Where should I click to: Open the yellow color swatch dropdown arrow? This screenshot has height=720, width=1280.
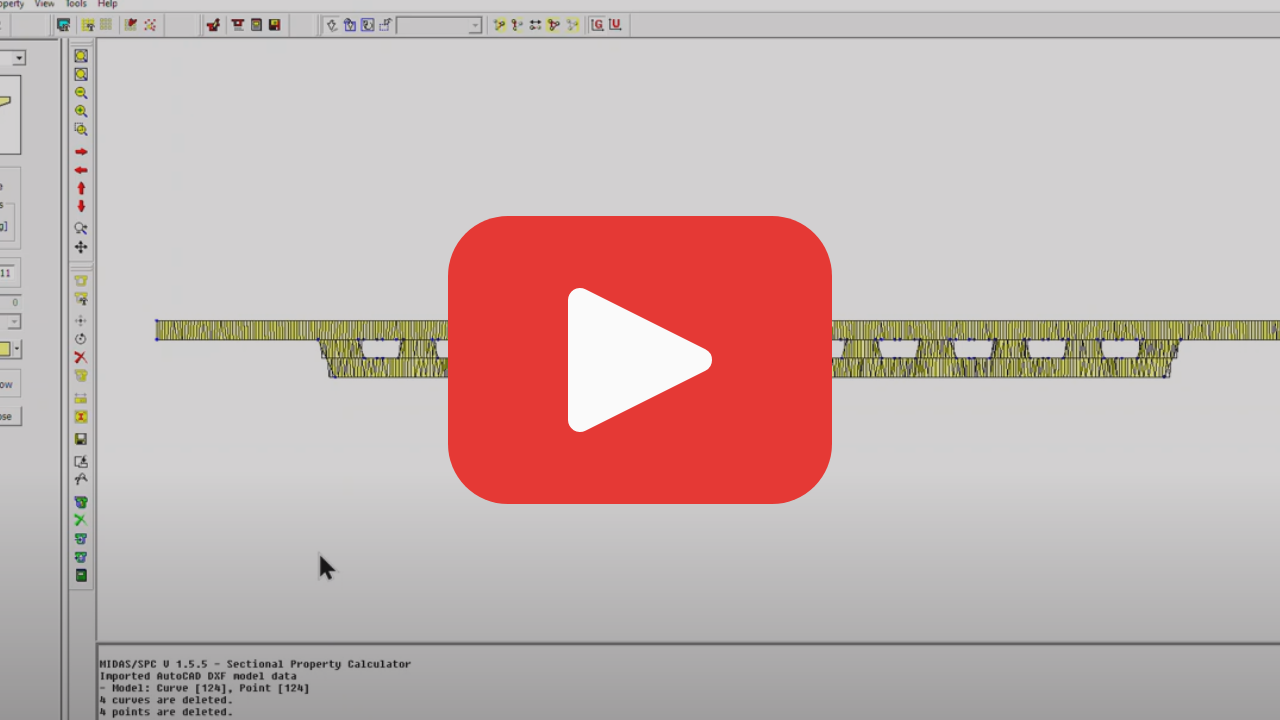tap(18, 349)
